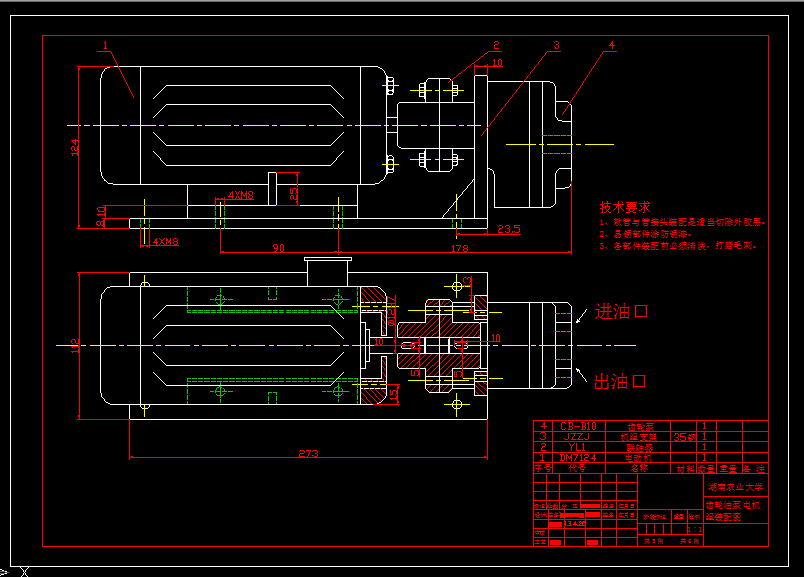Click the lower 4XM8 thread callout
Image resolution: width=804 pixels, height=577 pixels.
pyautogui.click(x=166, y=241)
